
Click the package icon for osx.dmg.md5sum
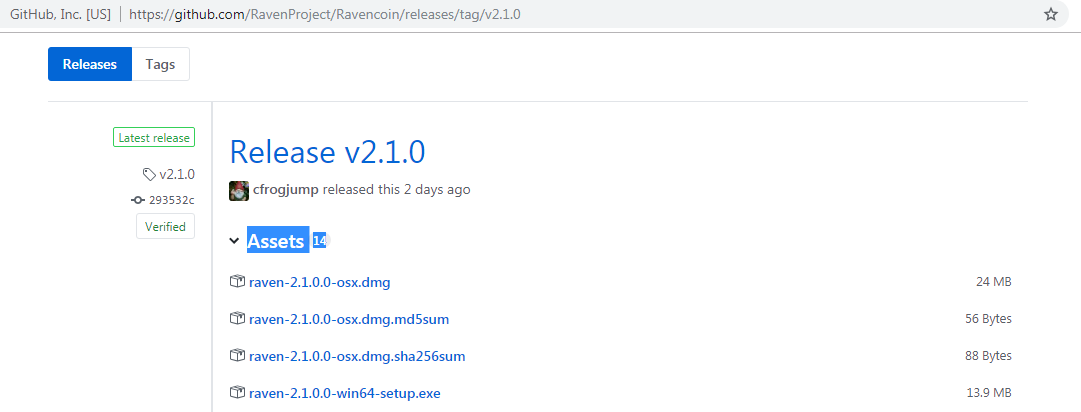[237, 318]
